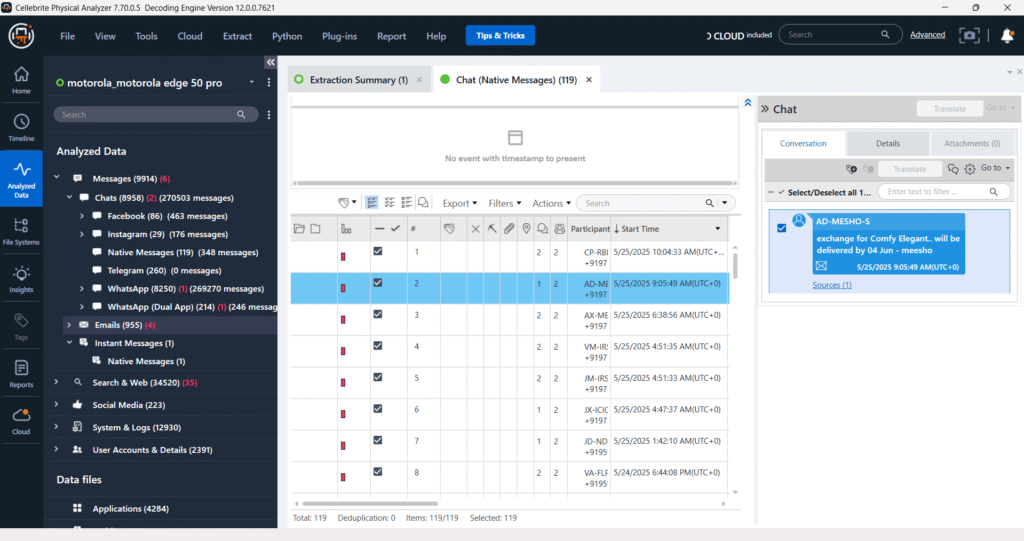Image resolution: width=1024 pixels, height=541 pixels.
Task: Switch to Extraction Summary (1) tab
Action: (x=359, y=80)
